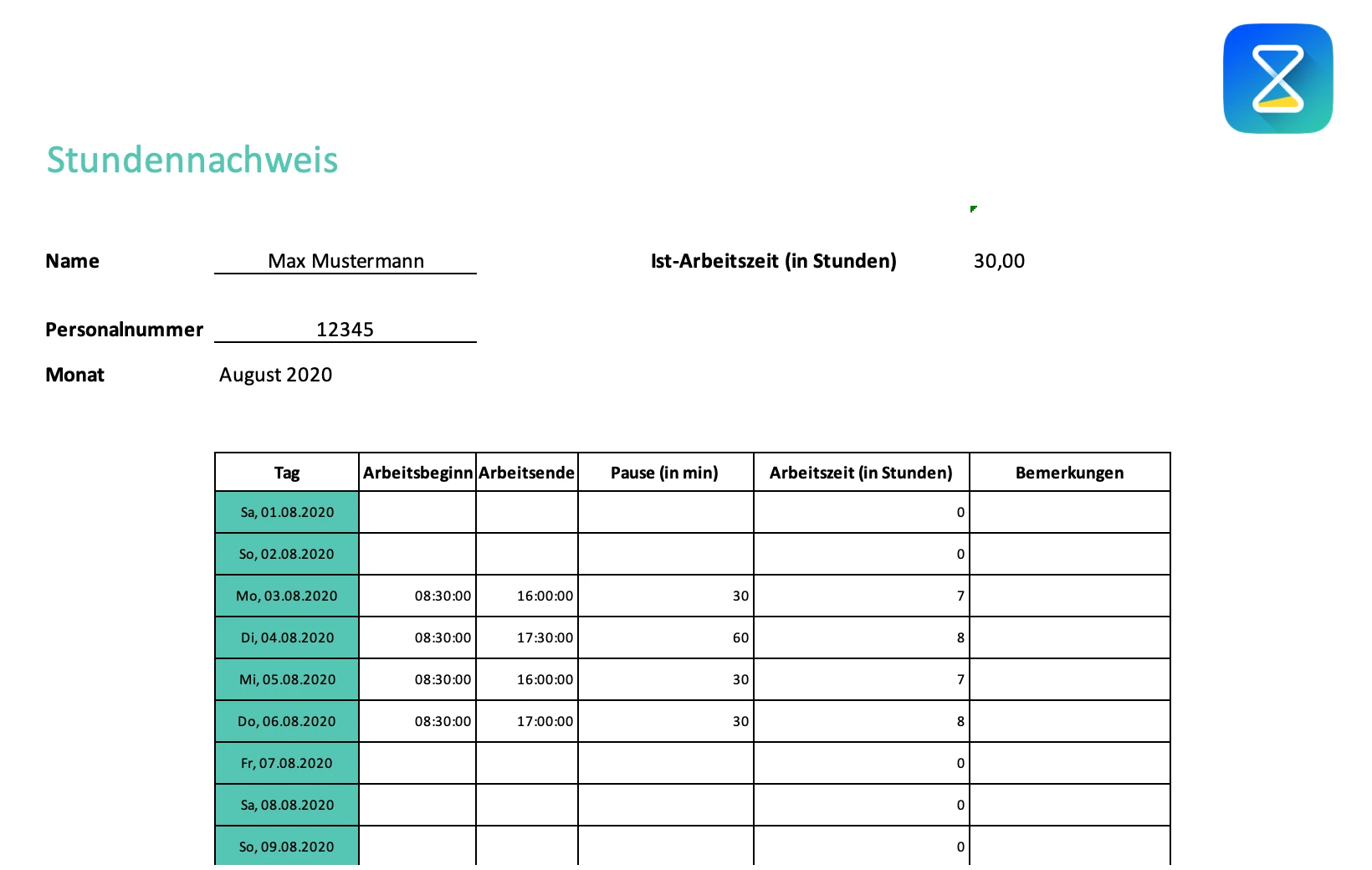
Task: Select the Stundennachweis title heading
Action: pos(192,160)
